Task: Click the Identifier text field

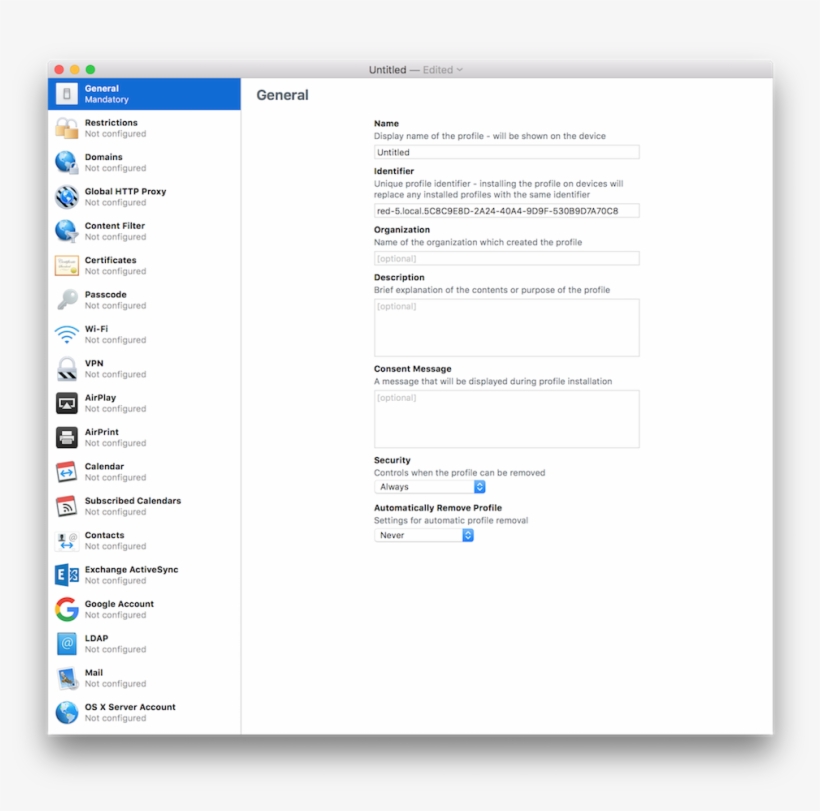Action: point(506,210)
